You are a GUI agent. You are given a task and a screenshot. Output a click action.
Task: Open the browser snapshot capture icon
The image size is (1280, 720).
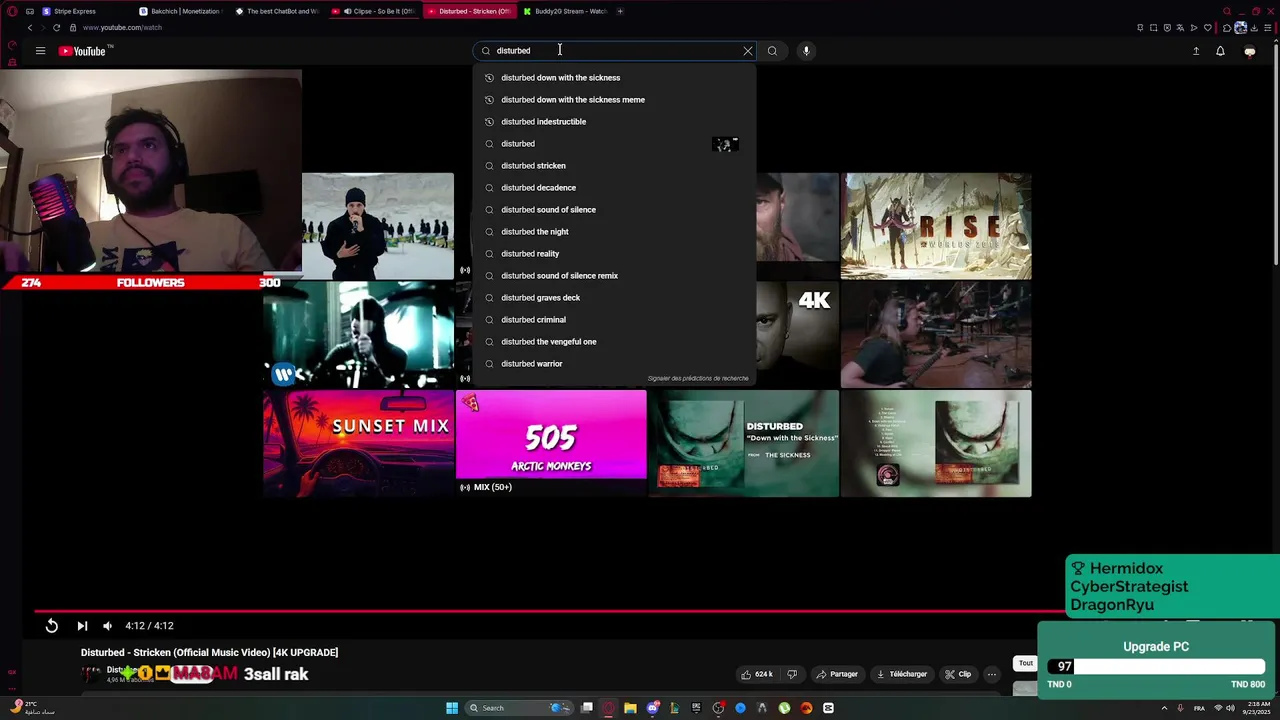[x=1153, y=28]
